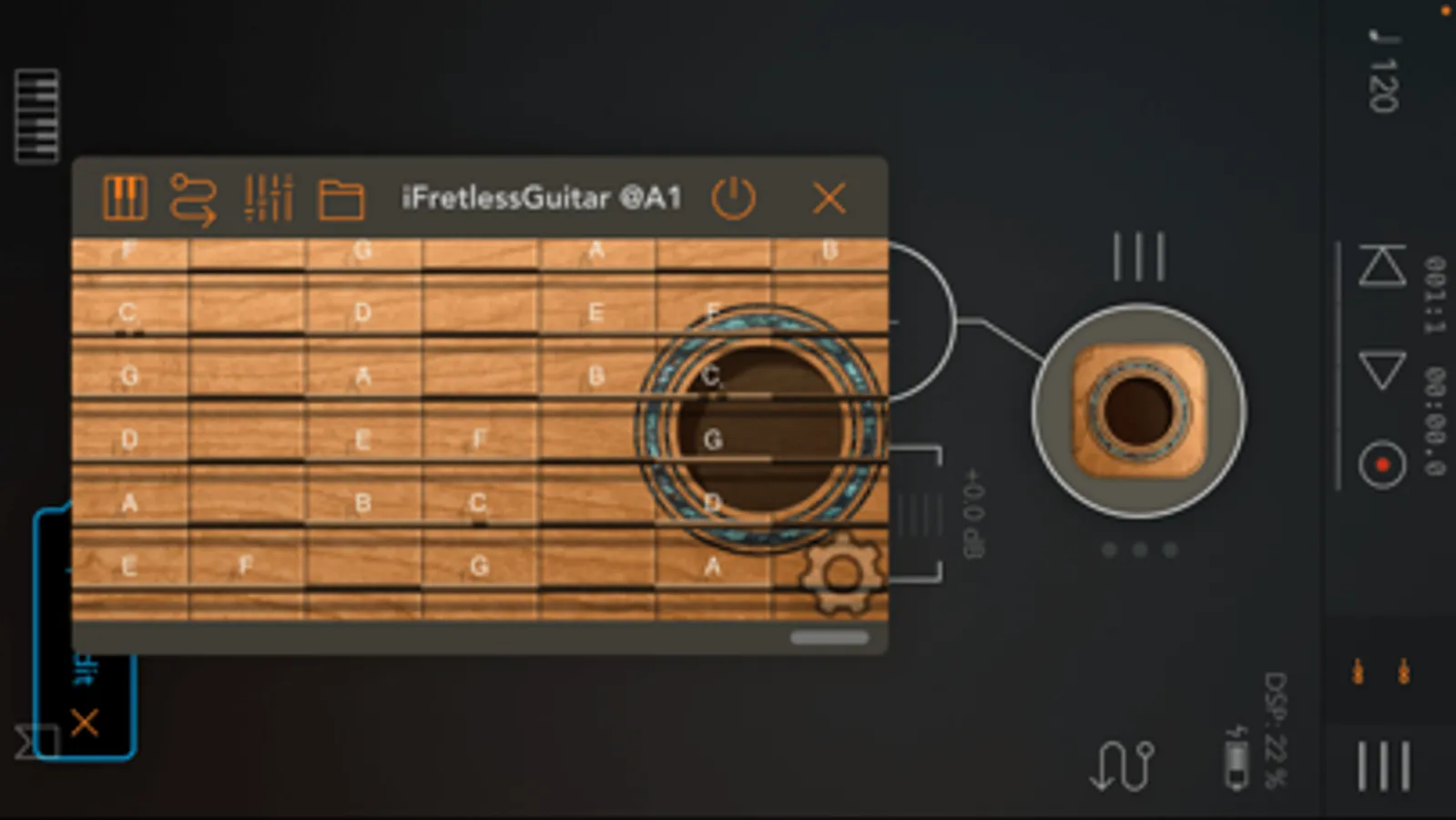The image size is (1456, 820).
Task: Open the MIDI routing arrows icon
Action: pyautogui.click(x=193, y=199)
